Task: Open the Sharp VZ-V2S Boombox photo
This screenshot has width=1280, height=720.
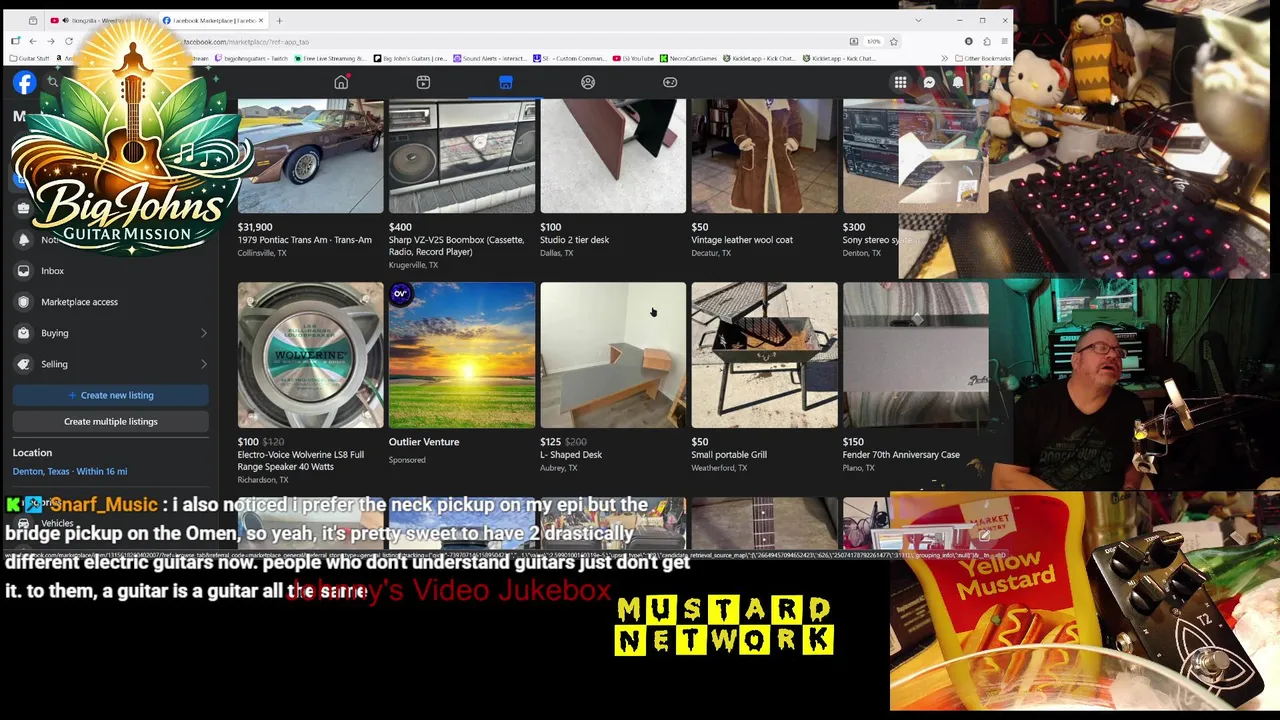Action: 462,156
